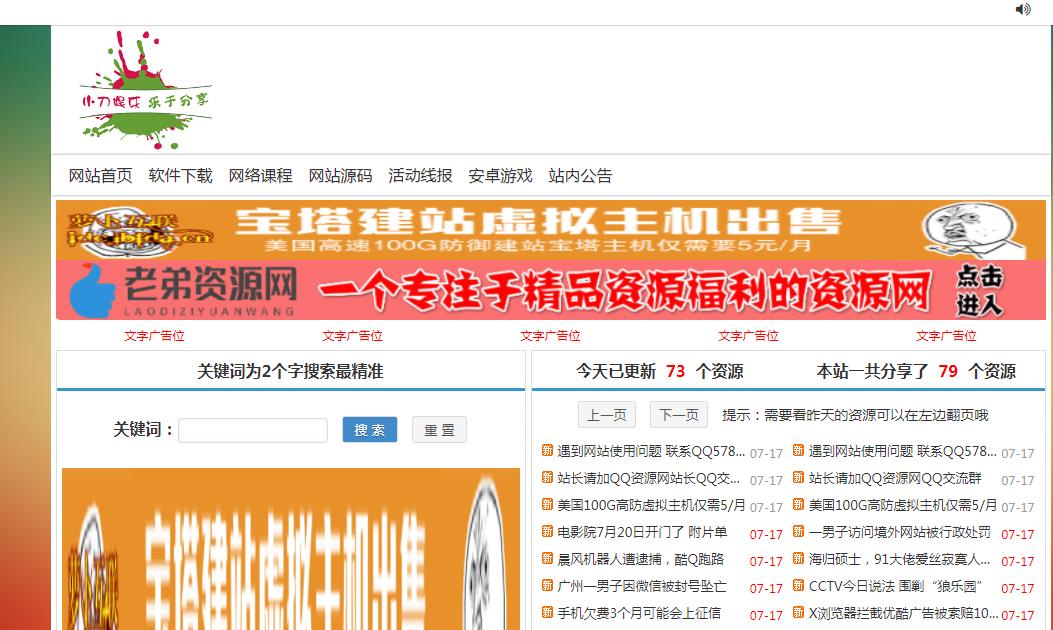Image resolution: width=1053 pixels, height=630 pixels.
Task: Click 新 icon beside CCTV今日说法 post
Action: (x=798, y=585)
